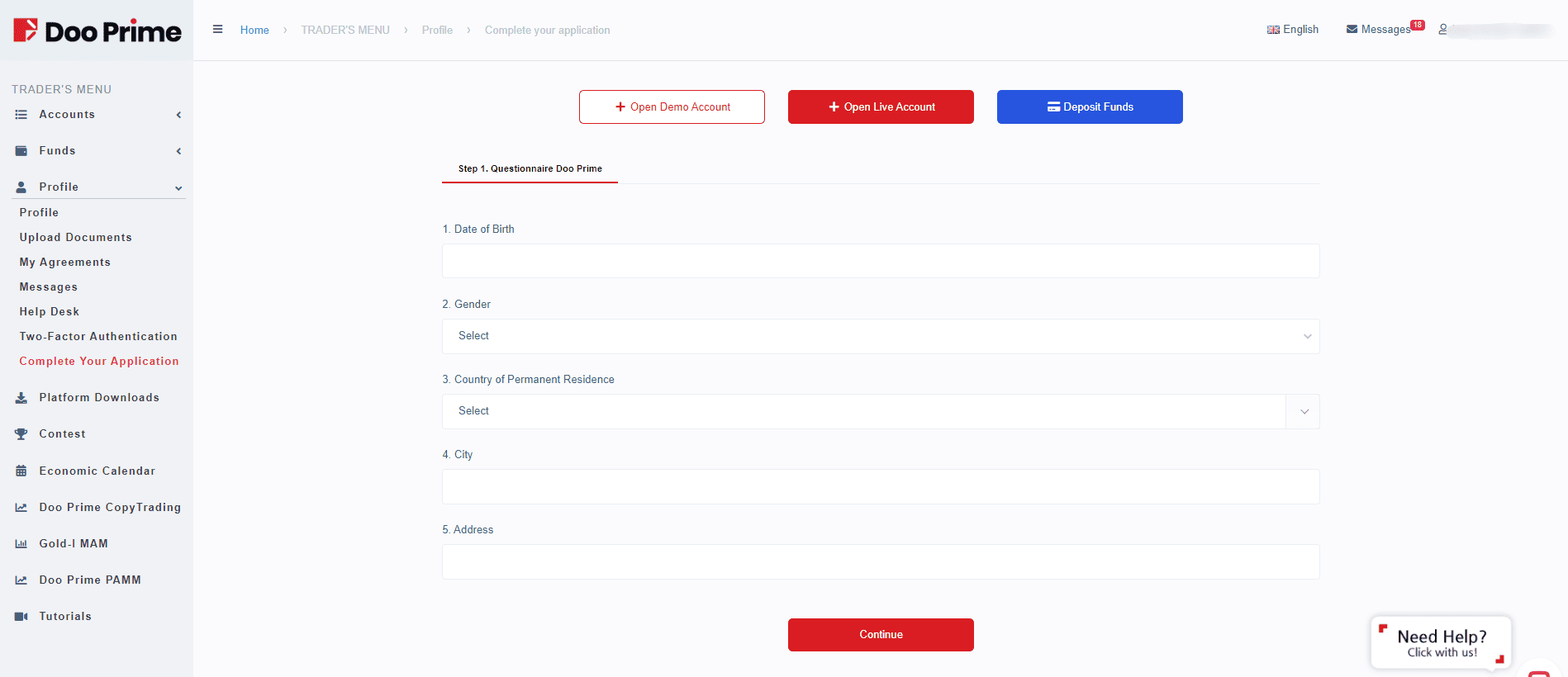Open the English language selector
This screenshot has height=677, width=1568.
click(x=1293, y=30)
